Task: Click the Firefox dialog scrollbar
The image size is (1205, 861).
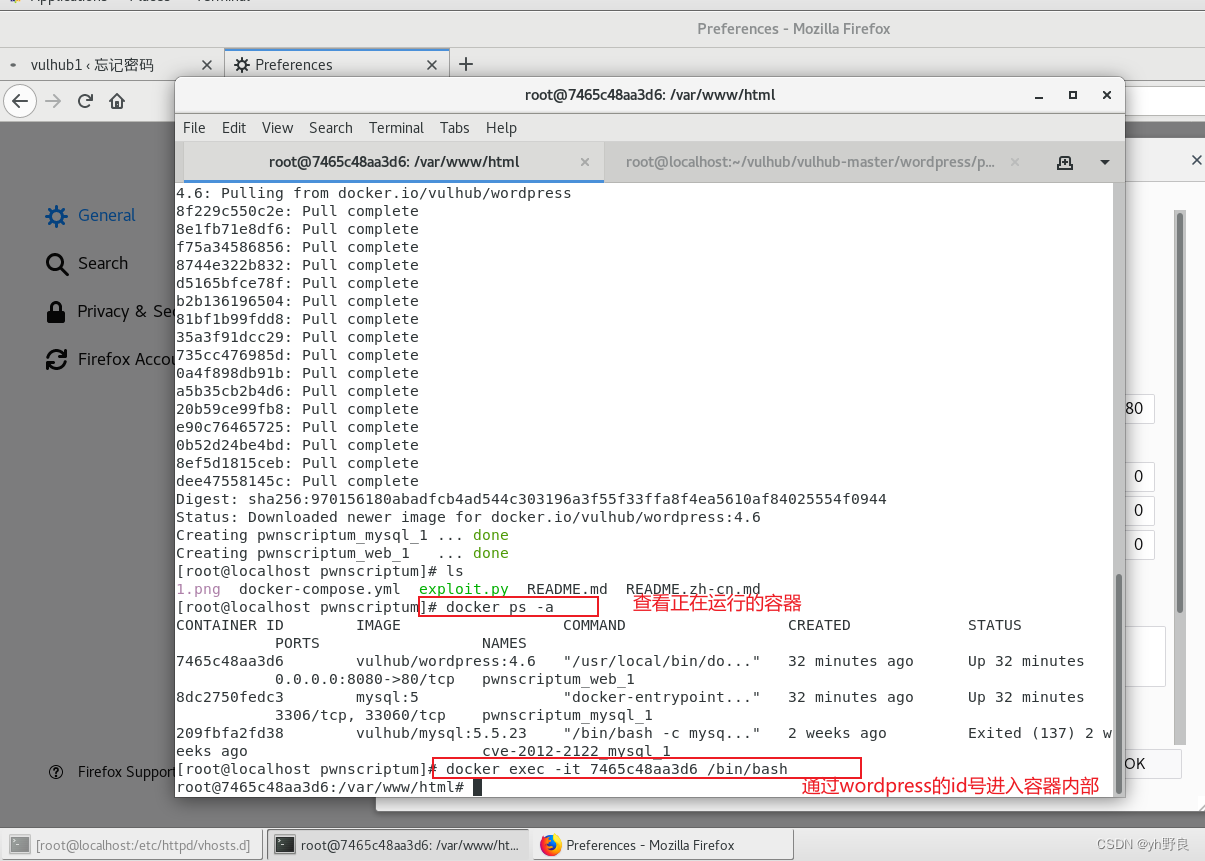Action: click(1180, 412)
